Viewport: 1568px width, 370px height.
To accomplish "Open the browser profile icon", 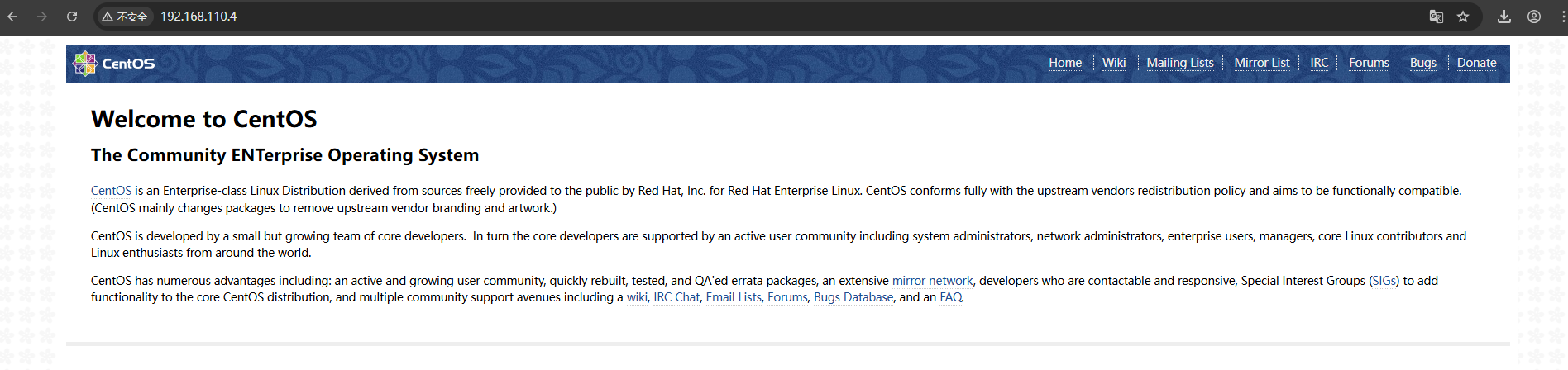I will click(x=1534, y=17).
